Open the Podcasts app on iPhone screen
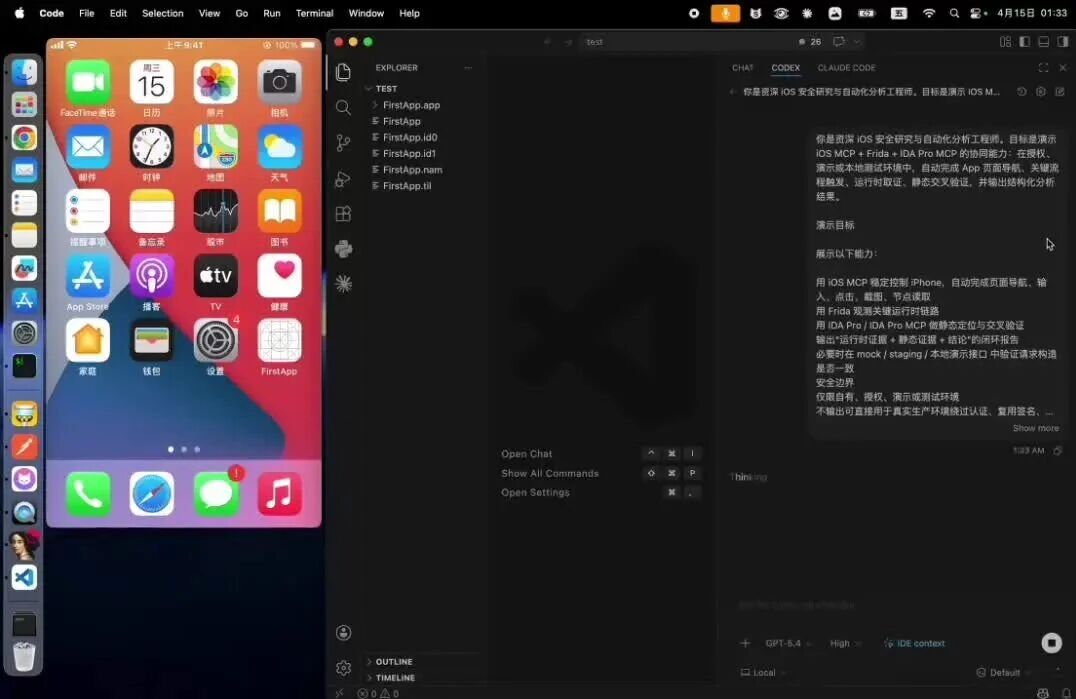The height and width of the screenshot is (699, 1076). 152,276
